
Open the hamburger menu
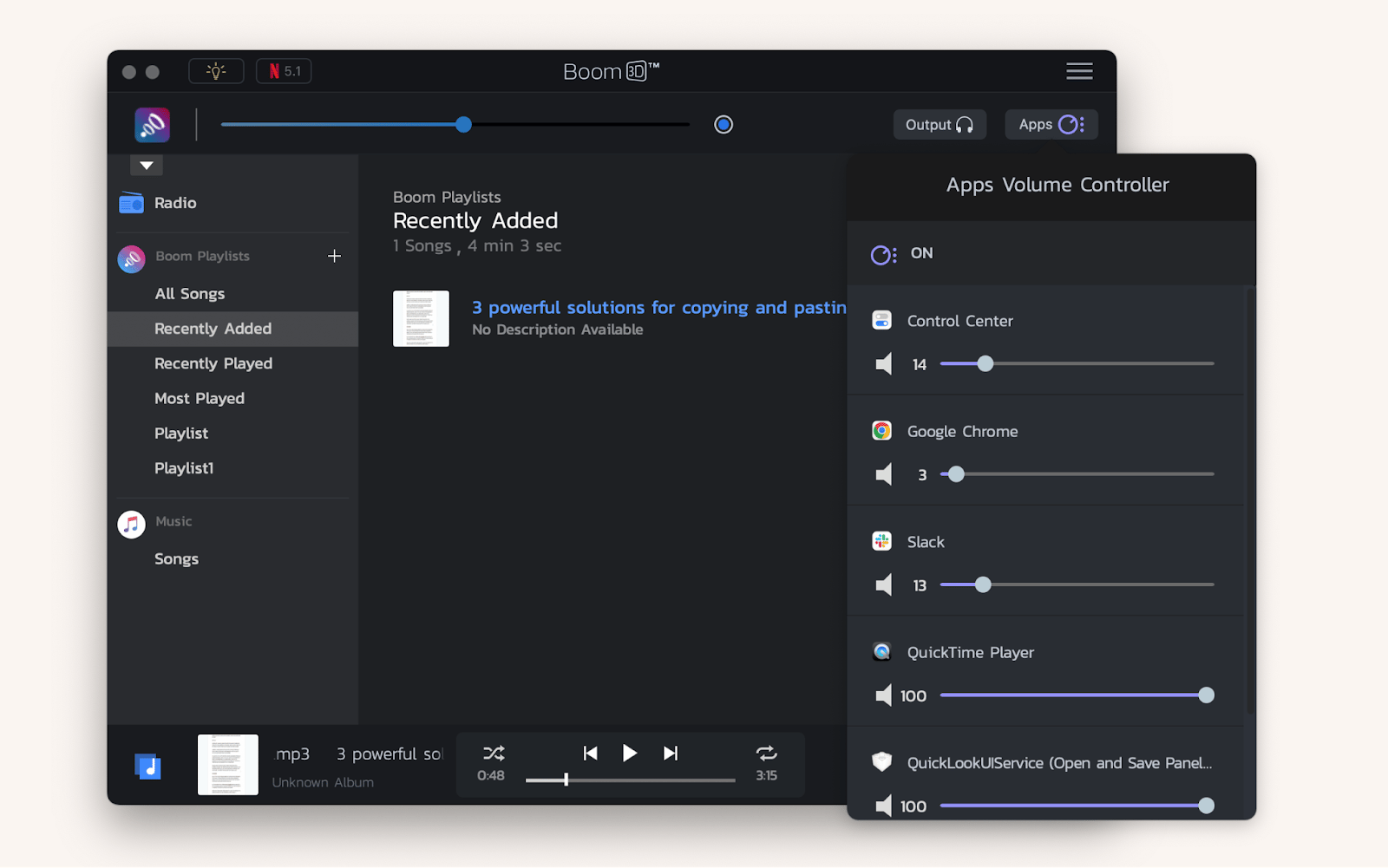coord(1079,71)
